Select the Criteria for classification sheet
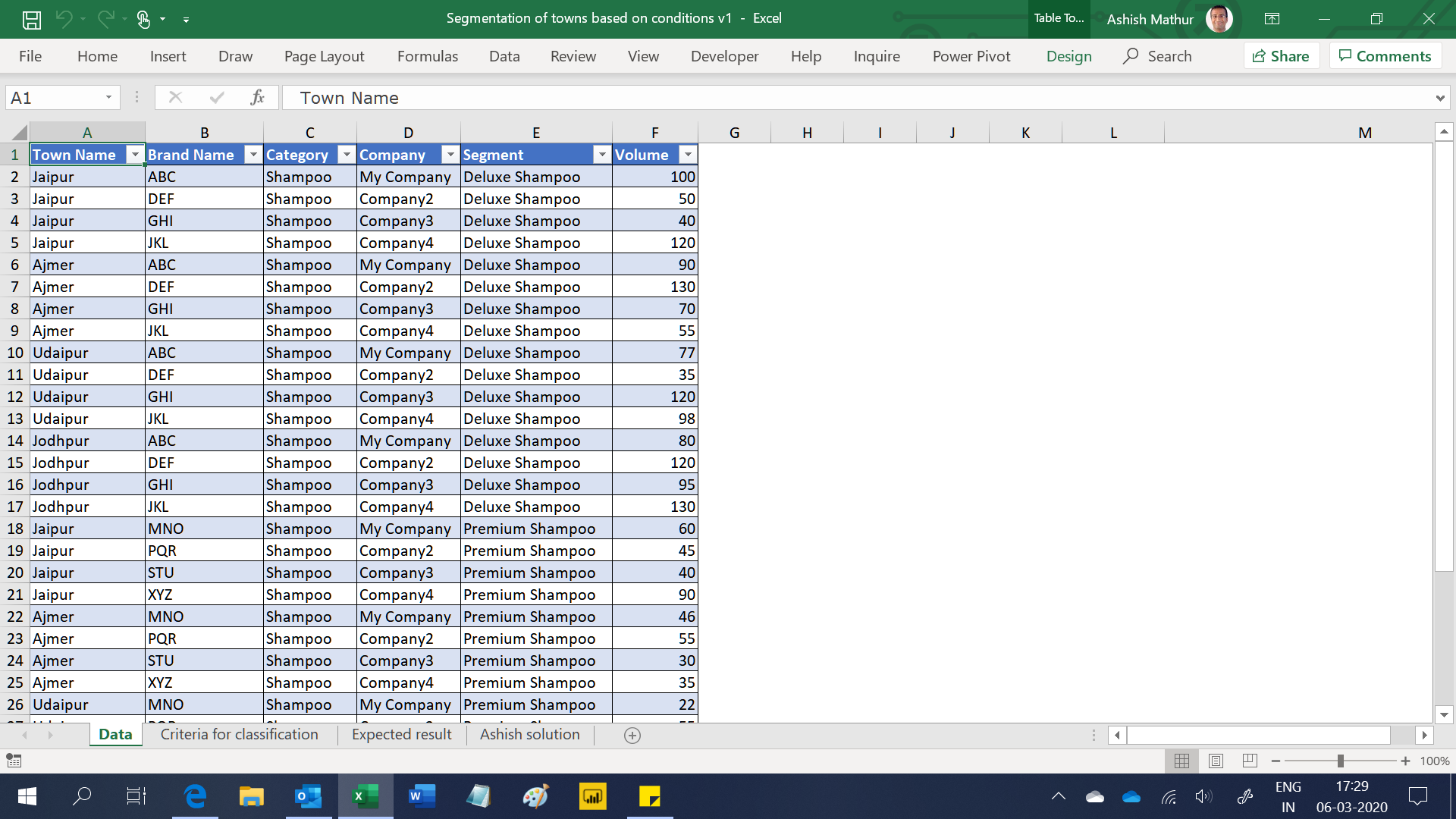Viewport: 1456px width, 819px height. (x=240, y=734)
